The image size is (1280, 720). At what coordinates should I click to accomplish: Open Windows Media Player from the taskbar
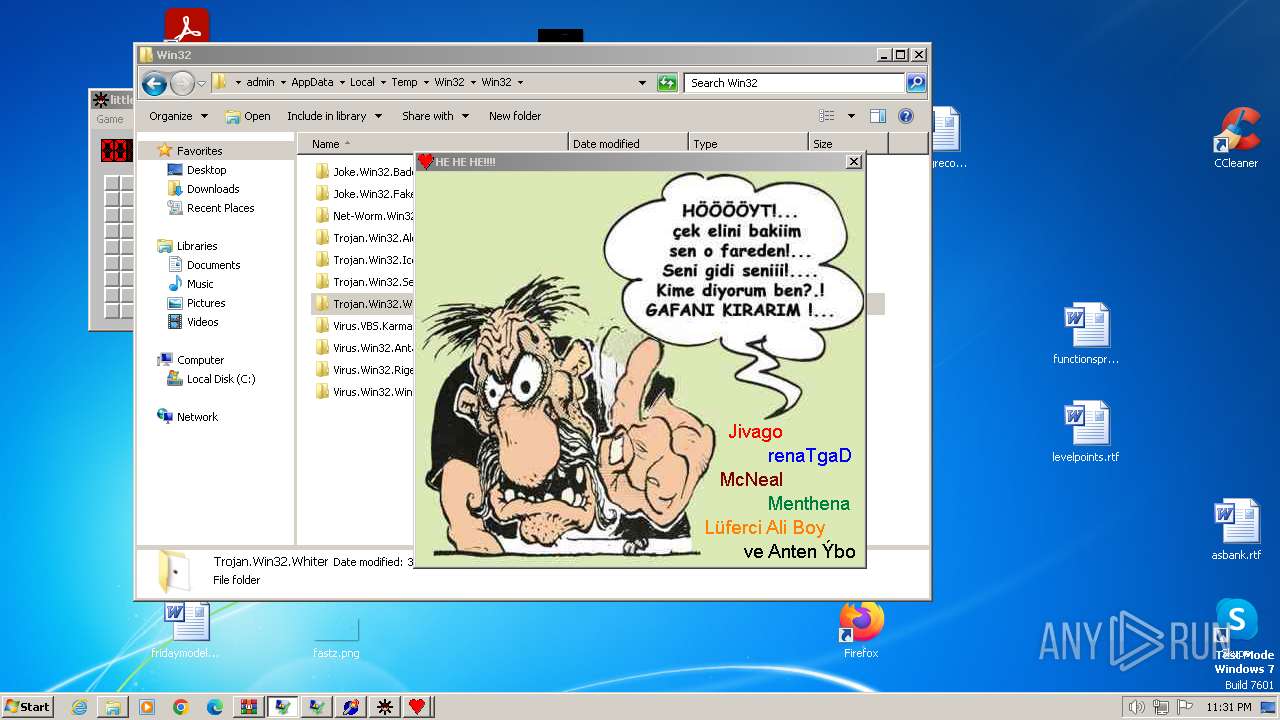147,707
